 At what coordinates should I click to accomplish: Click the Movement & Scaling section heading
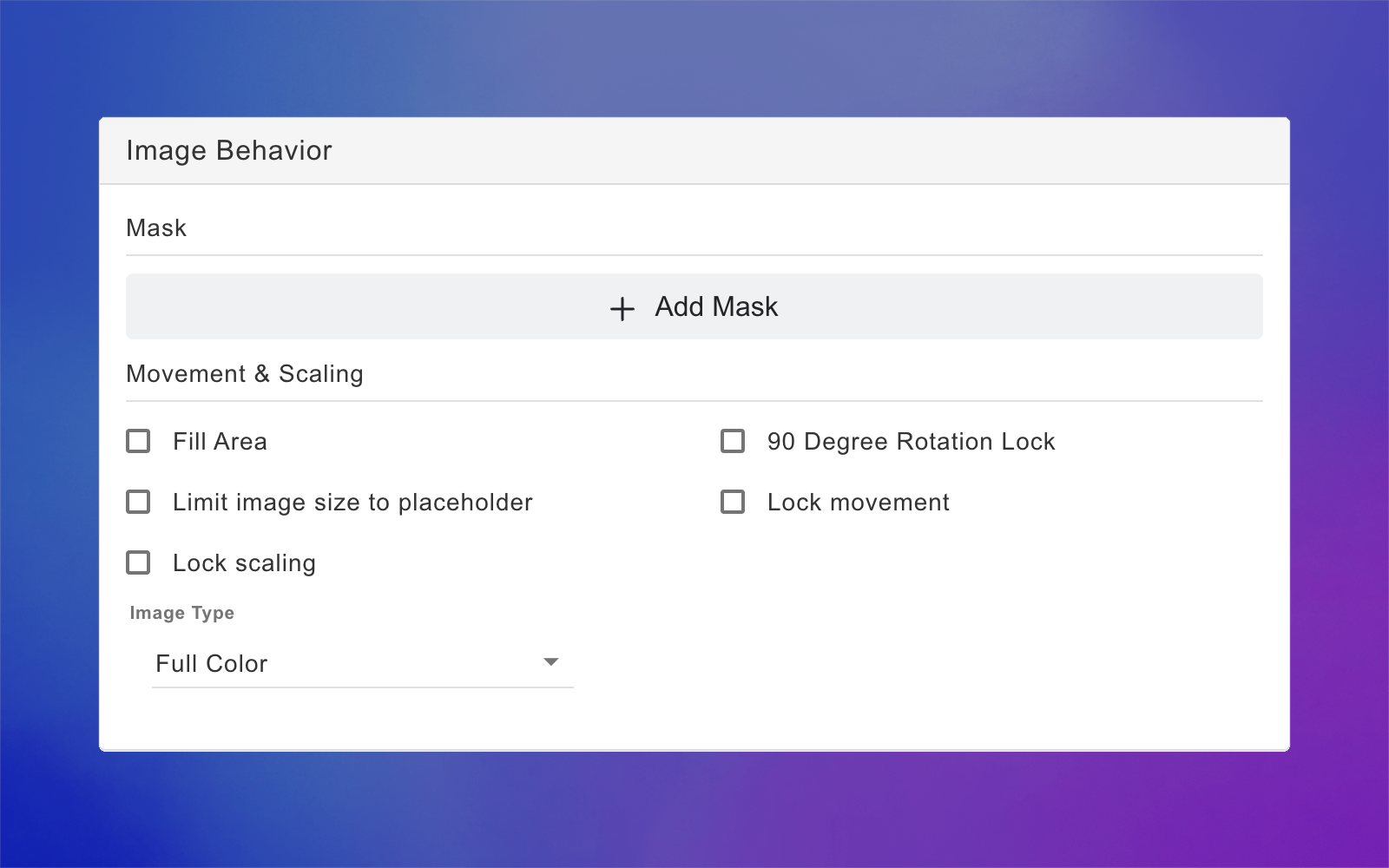(245, 374)
